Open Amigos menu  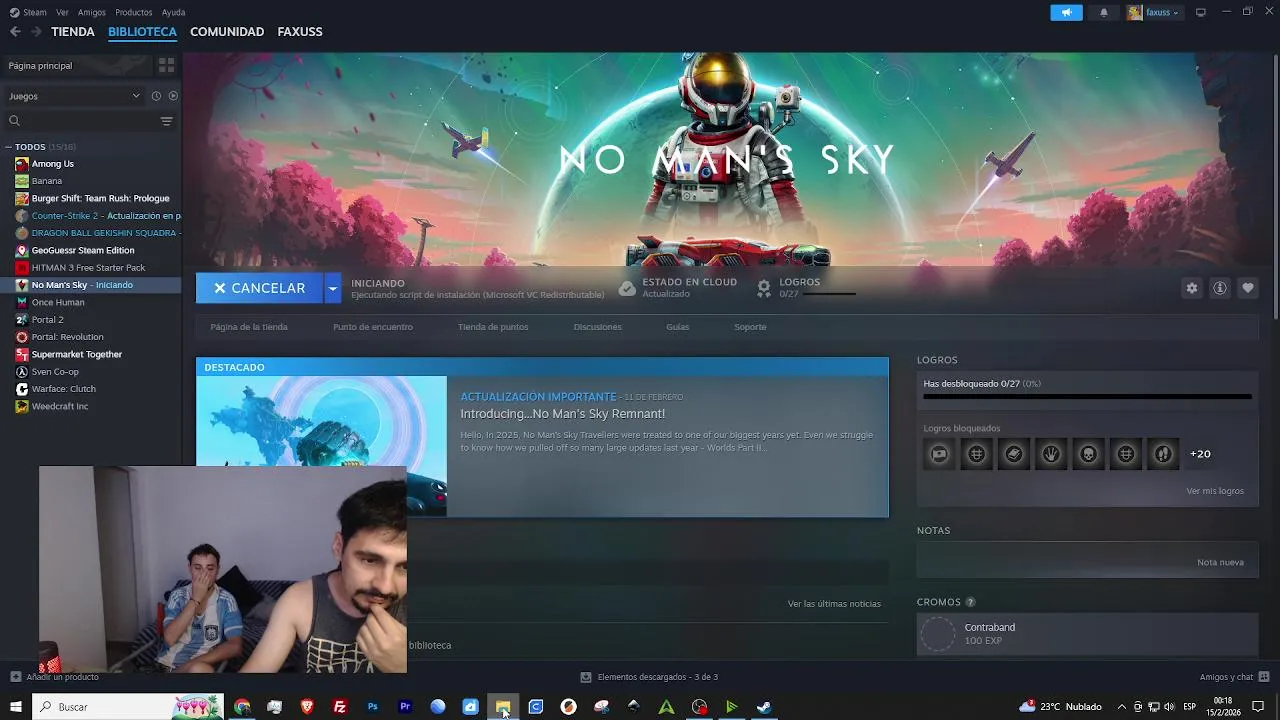(x=92, y=12)
